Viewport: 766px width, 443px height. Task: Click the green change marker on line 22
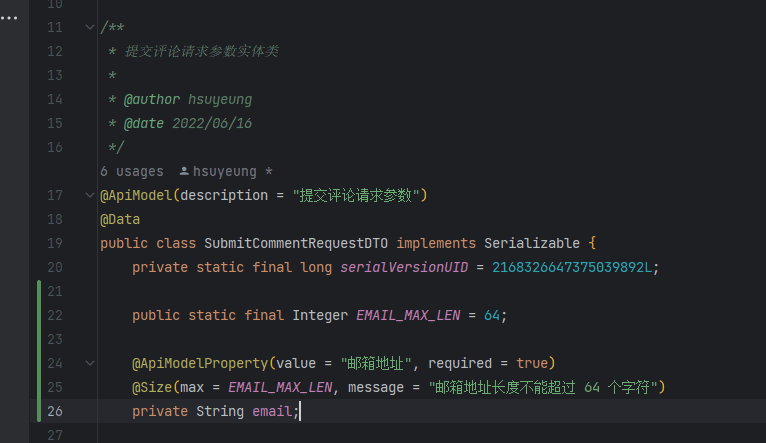coord(39,315)
